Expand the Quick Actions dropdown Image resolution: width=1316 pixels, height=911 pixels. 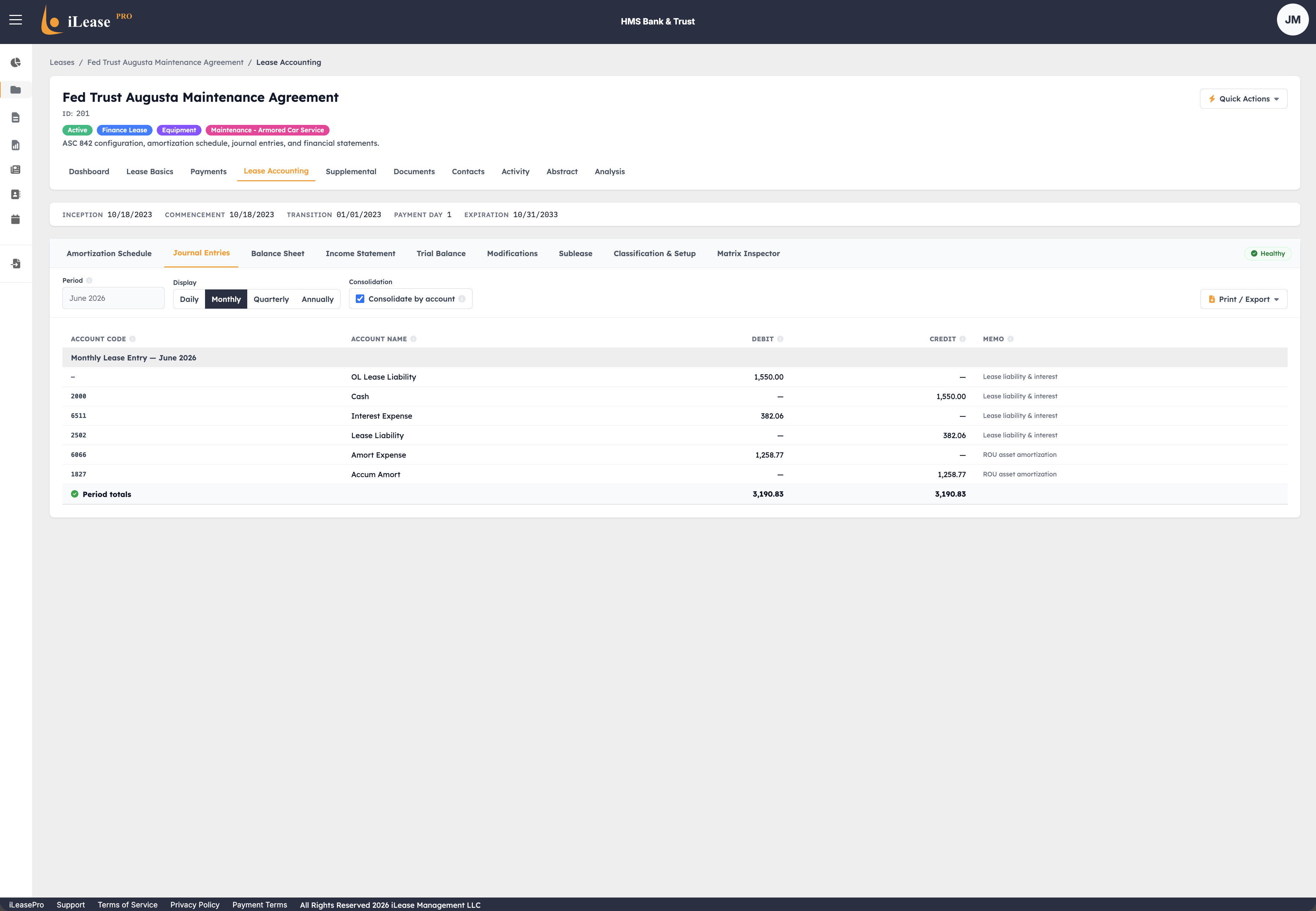pos(1243,99)
